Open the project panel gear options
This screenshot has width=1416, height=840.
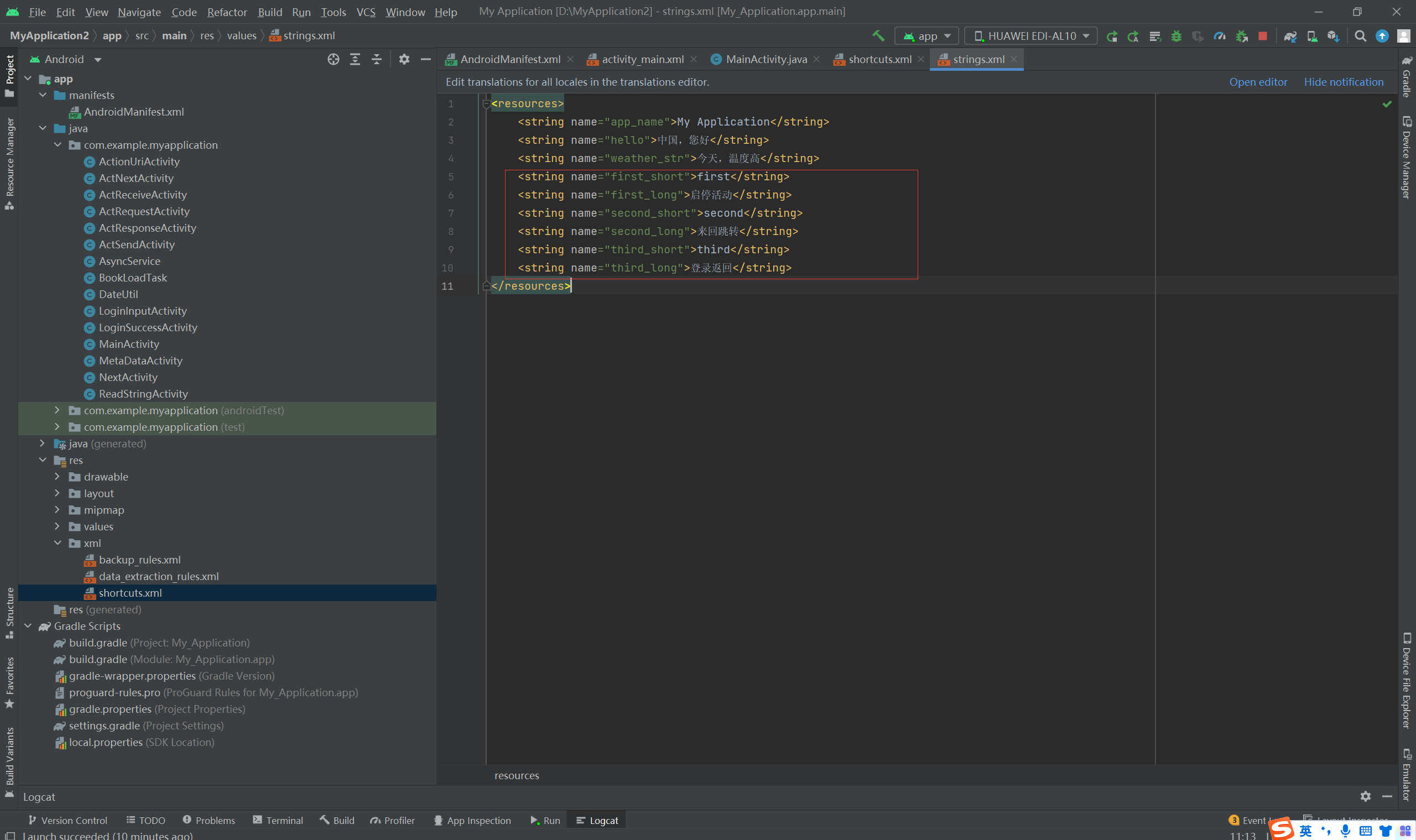(x=404, y=59)
